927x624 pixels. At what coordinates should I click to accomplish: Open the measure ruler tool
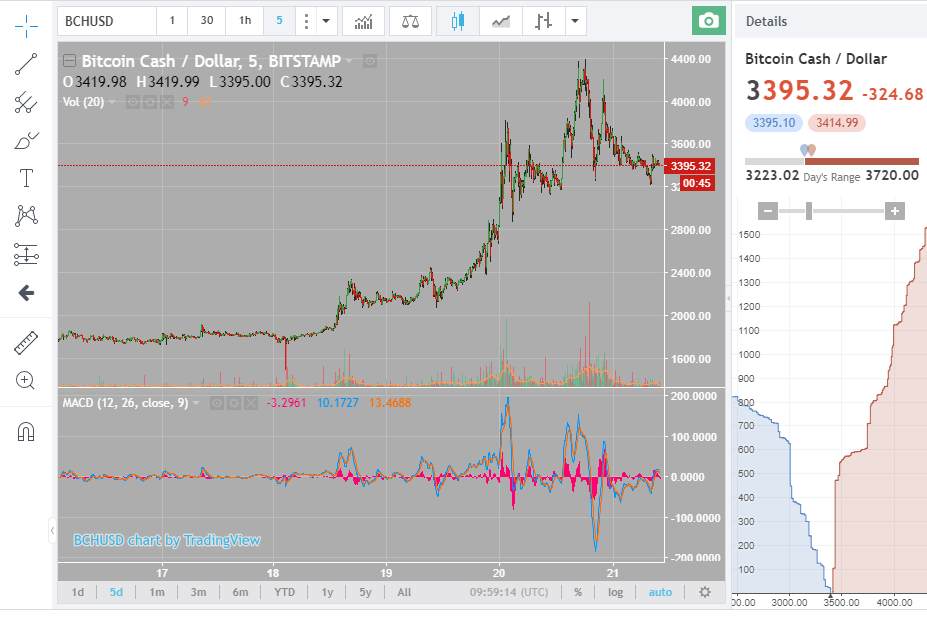(x=27, y=341)
